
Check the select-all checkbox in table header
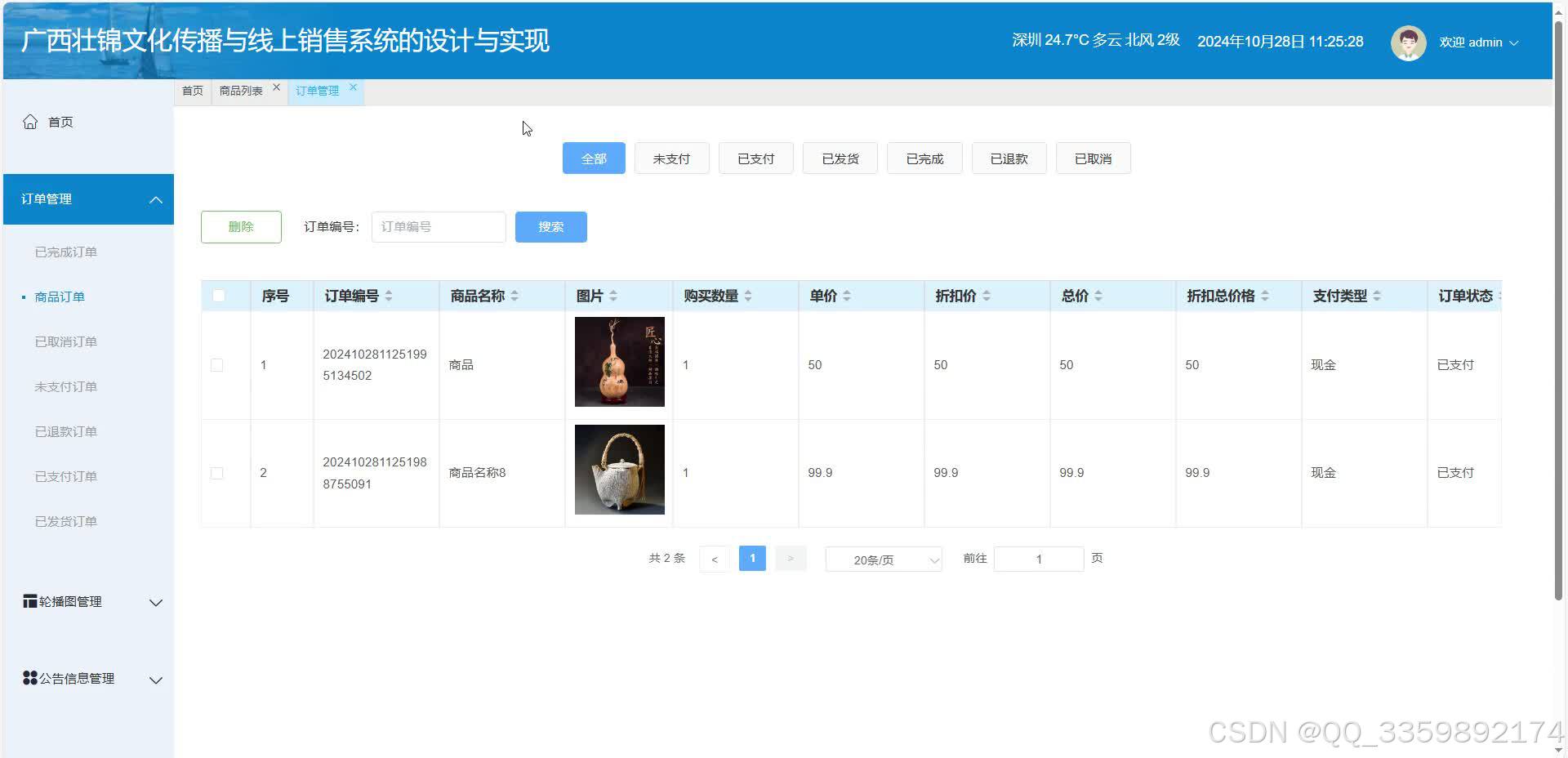(x=217, y=296)
